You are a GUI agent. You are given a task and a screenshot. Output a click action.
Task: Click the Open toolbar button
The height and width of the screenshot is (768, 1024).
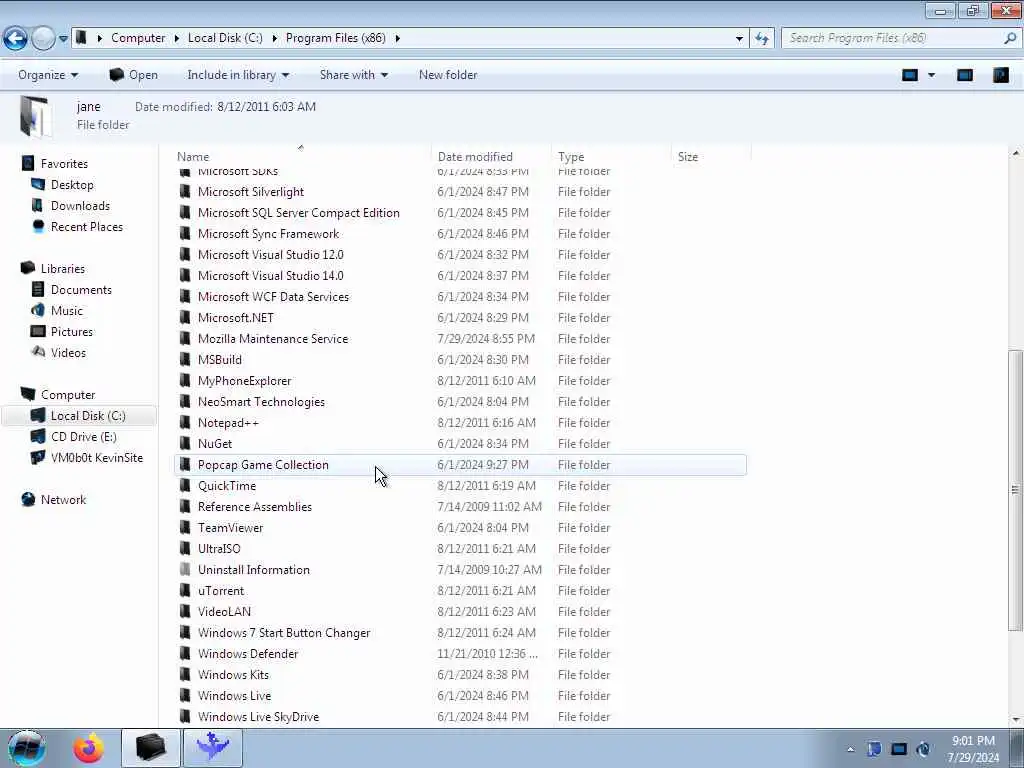pos(133,75)
